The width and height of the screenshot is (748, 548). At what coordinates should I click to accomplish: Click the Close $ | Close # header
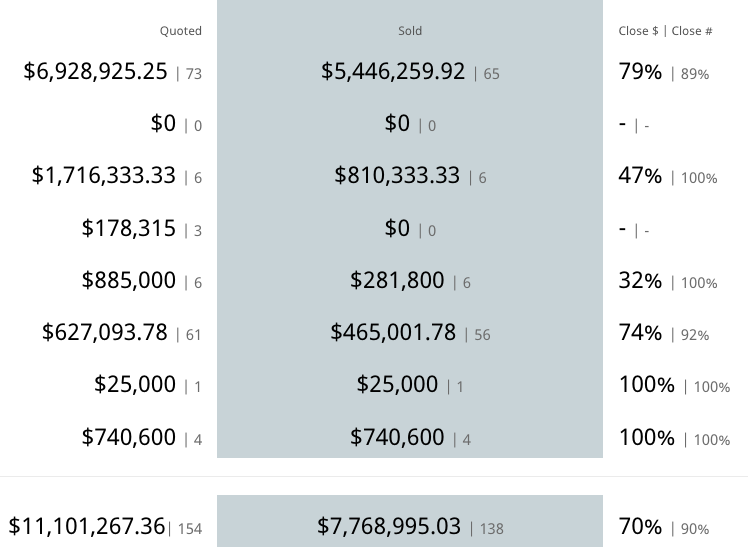pos(665,31)
